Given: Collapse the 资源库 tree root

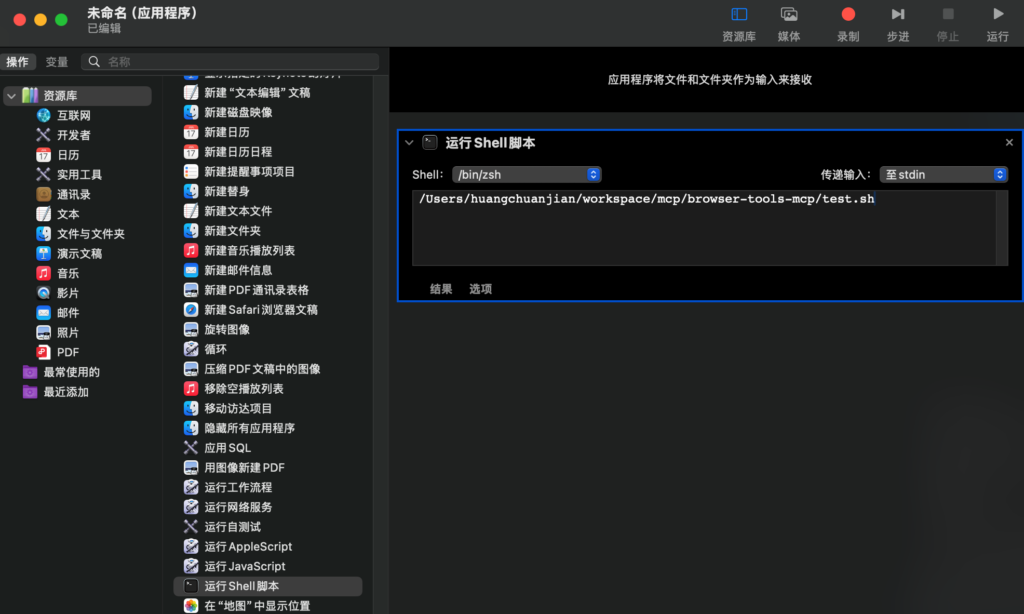Looking at the screenshot, I should coord(11,96).
